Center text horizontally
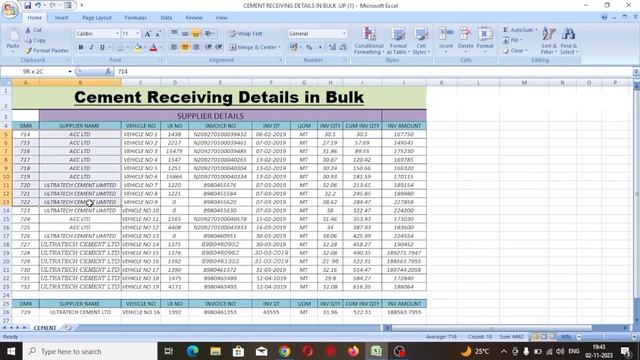 coord(185,47)
